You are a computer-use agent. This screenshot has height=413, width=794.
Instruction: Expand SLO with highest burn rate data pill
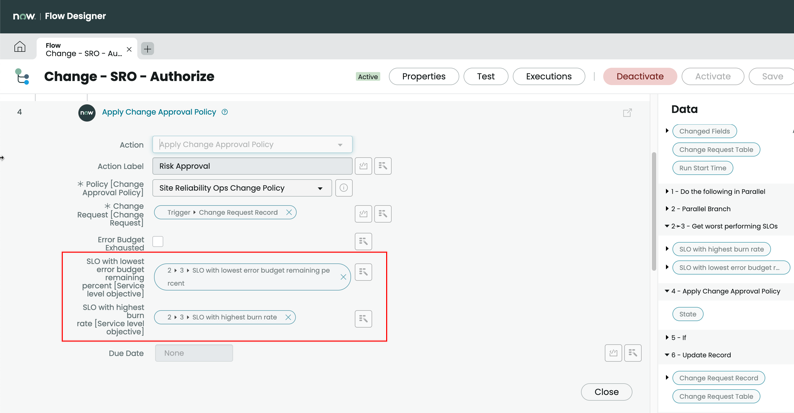[x=667, y=249]
